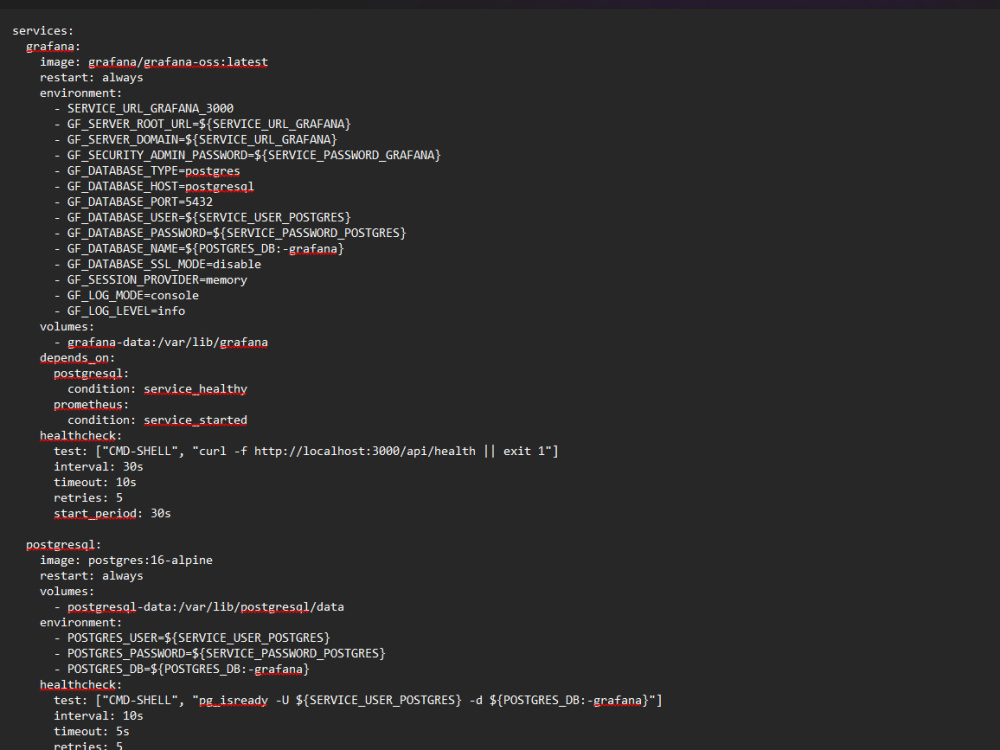Select the POSTGRES_PASSWORD environment line

pos(226,654)
